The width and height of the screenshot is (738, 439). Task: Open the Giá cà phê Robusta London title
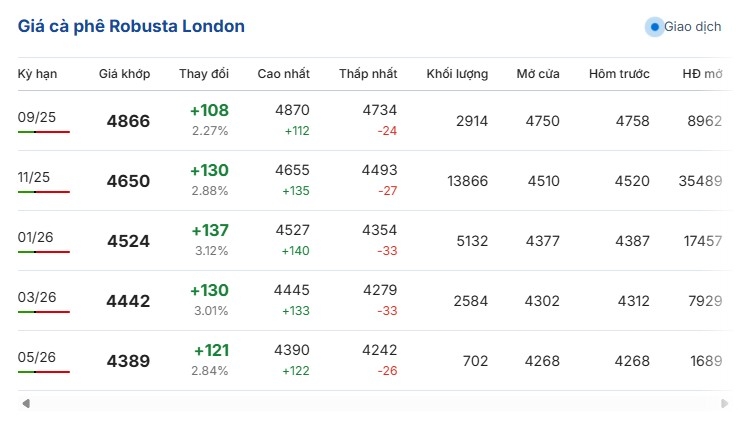(131, 26)
